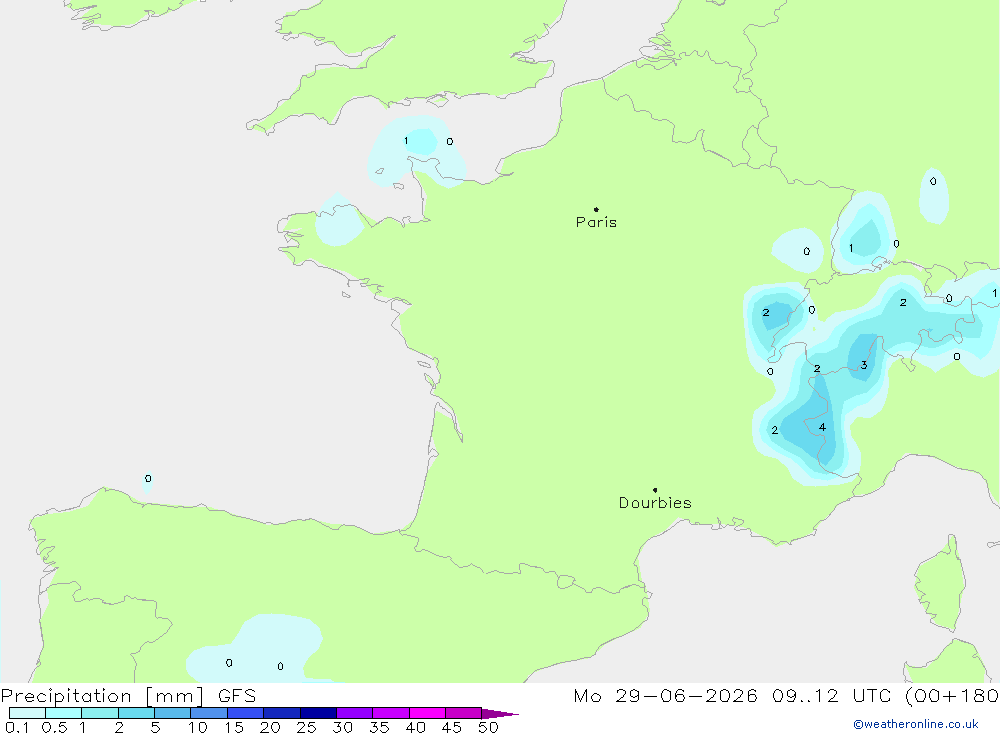Click the "15" legend scale label
Screen dimensions: 1000x733
(234, 727)
